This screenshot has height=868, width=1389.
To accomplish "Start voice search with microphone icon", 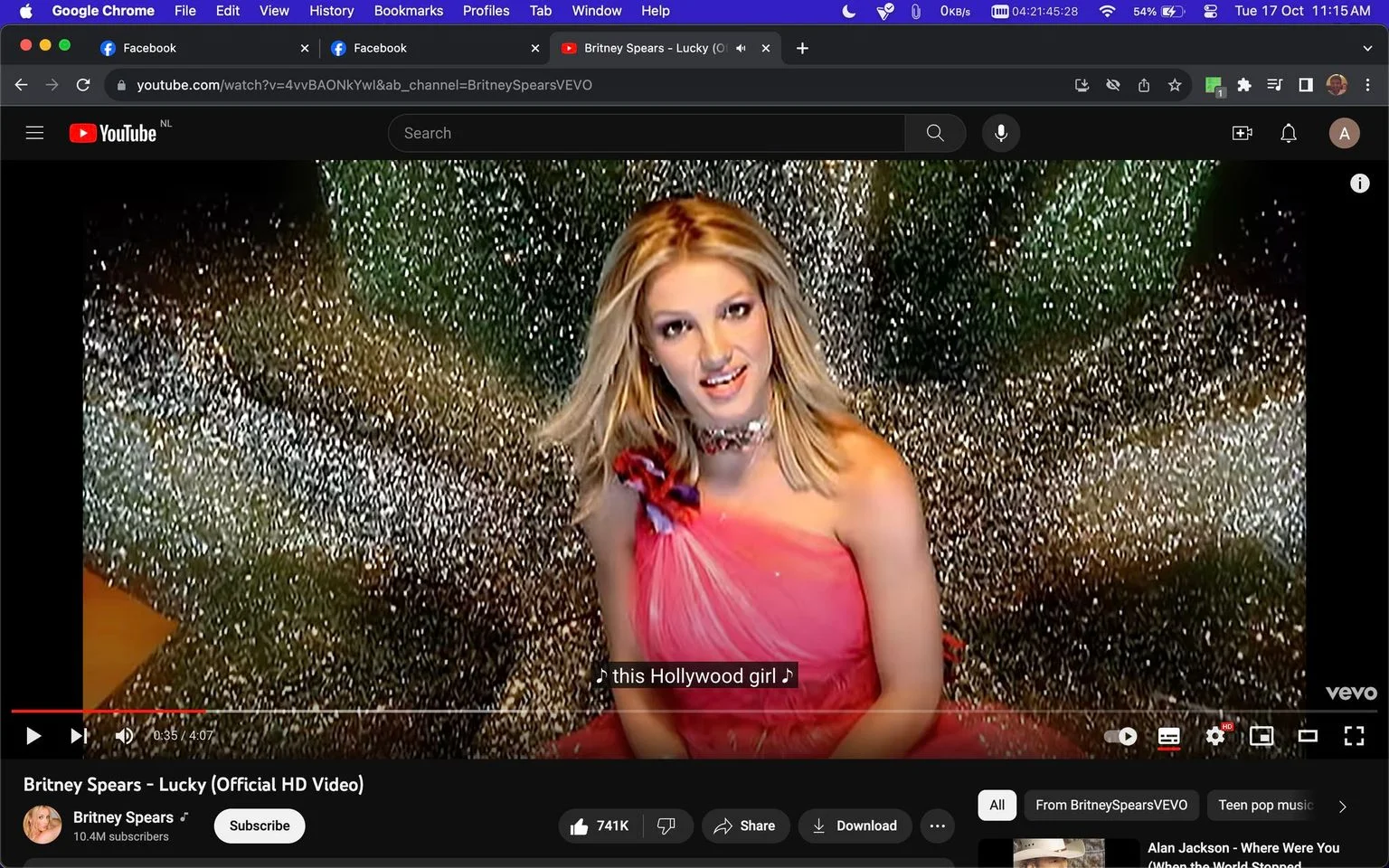I will 1001,133.
